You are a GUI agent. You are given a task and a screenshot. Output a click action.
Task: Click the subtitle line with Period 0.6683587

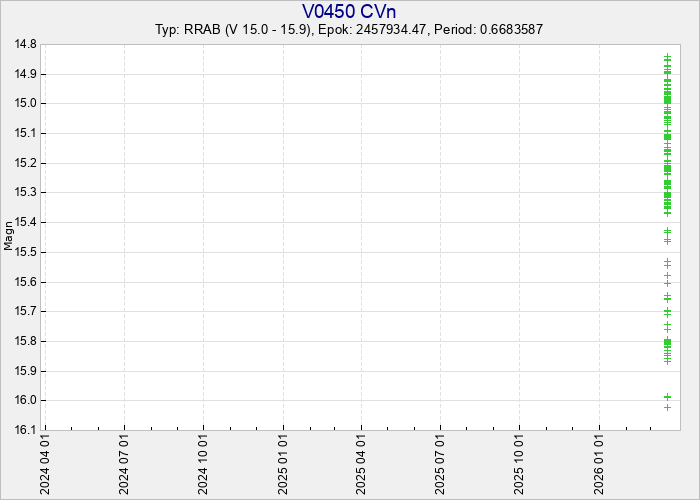pos(349,29)
